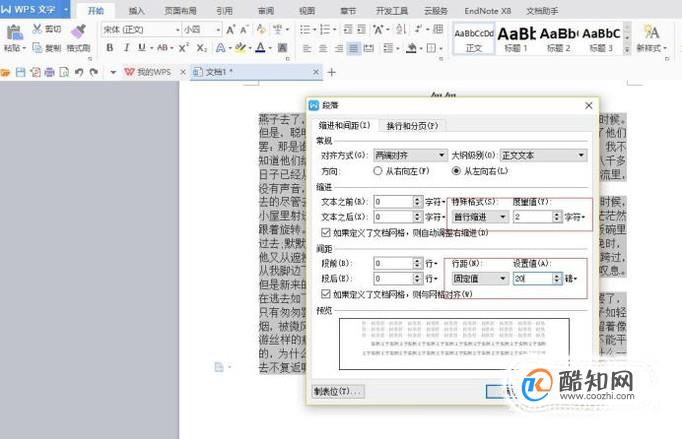Toggle align to document grid checkbox
Viewport: 682px width, 439px height.
325,294
